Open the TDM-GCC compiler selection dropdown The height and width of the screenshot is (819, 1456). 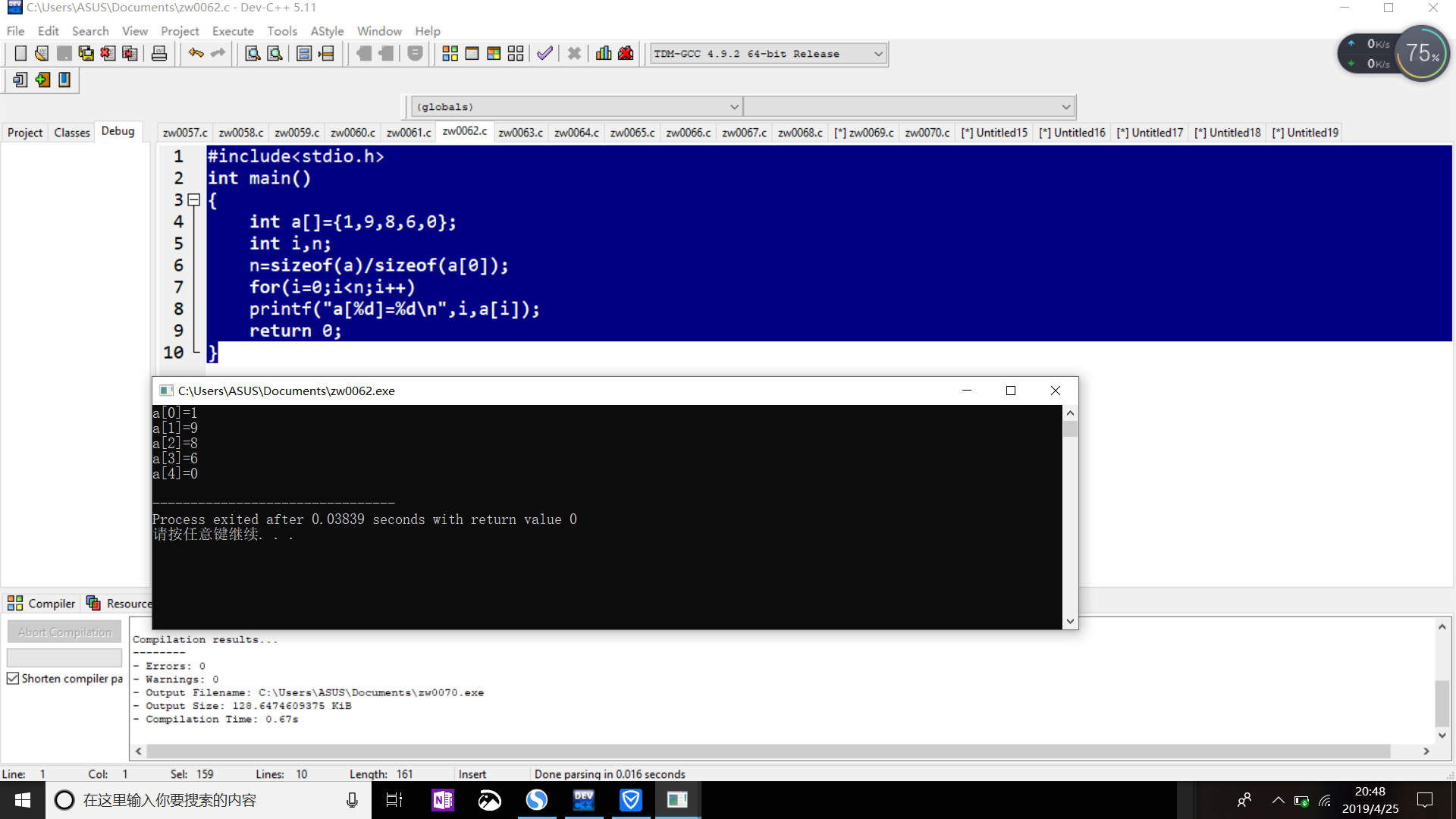pyautogui.click(x=878, y=54)
